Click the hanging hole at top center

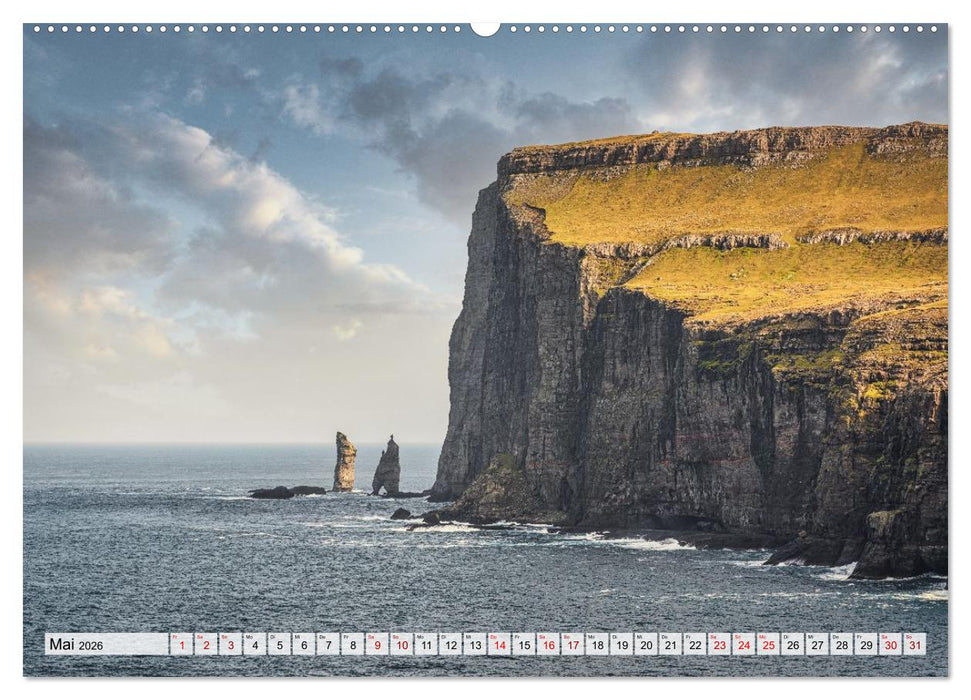pyautogui.click(x=485, y=28)
